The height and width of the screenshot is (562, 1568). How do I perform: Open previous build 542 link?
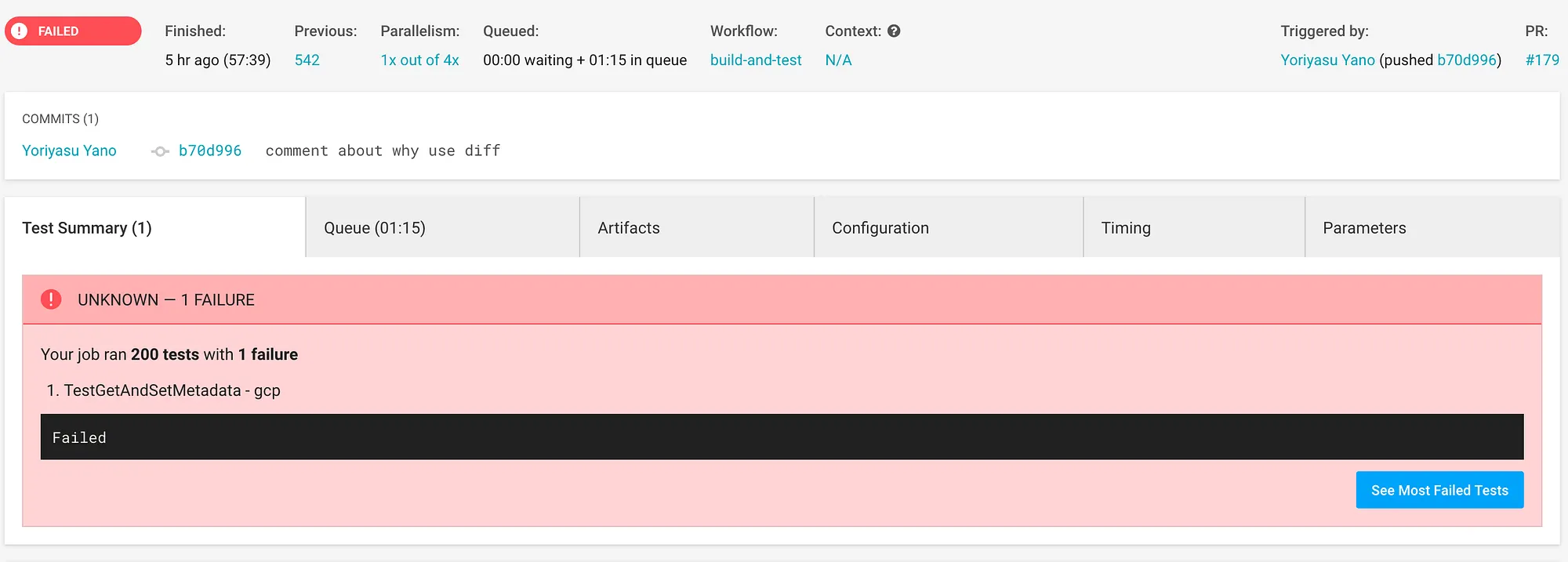tap(307, 60)
